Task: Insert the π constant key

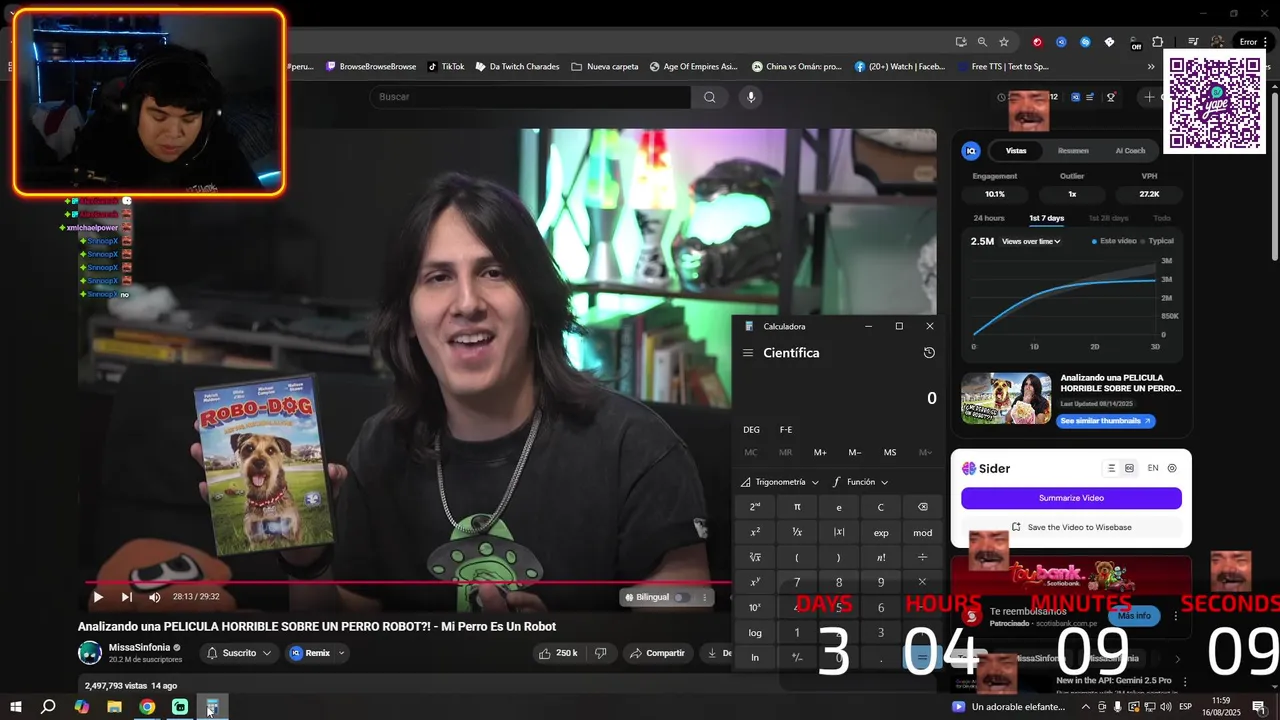Action: (x=797, y=507)
